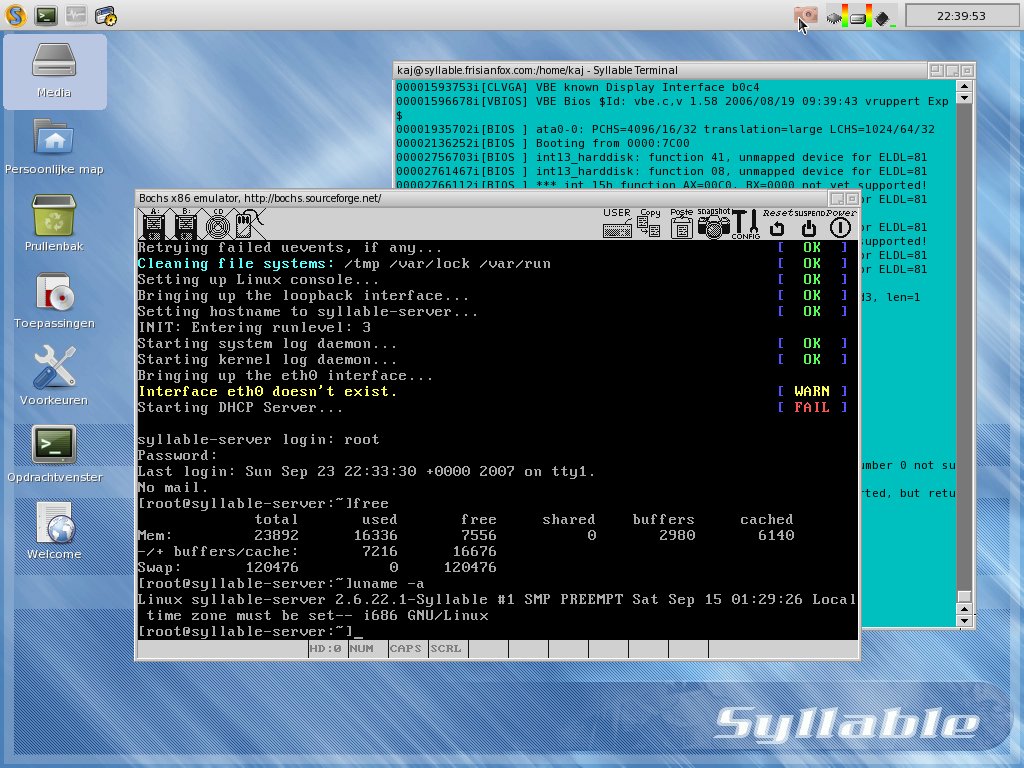Take a Bochs snapshot with camera icon
The height and width of the screenshot is (768, 1024).
point(713,224)
